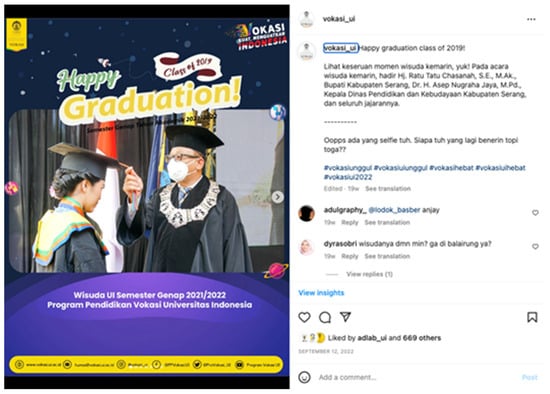
Task: Open the emoji picker smiley icon
Action: (304, 377)
